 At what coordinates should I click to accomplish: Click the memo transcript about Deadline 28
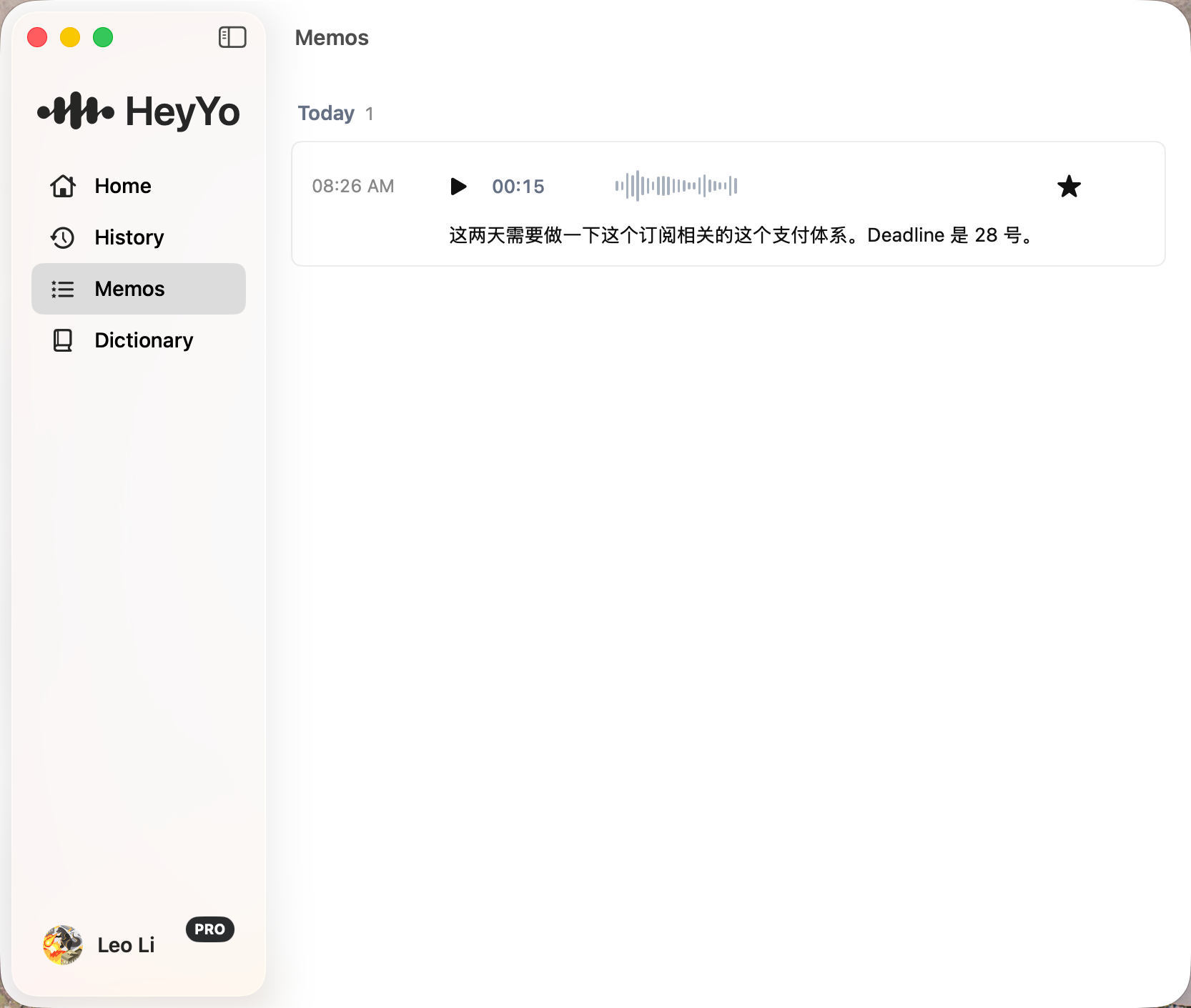(742, 235)
